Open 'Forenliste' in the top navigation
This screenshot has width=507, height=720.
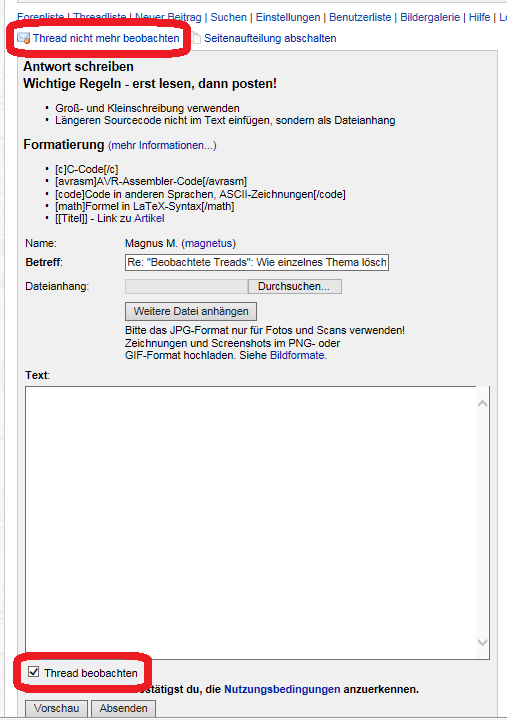click(40, 17)
